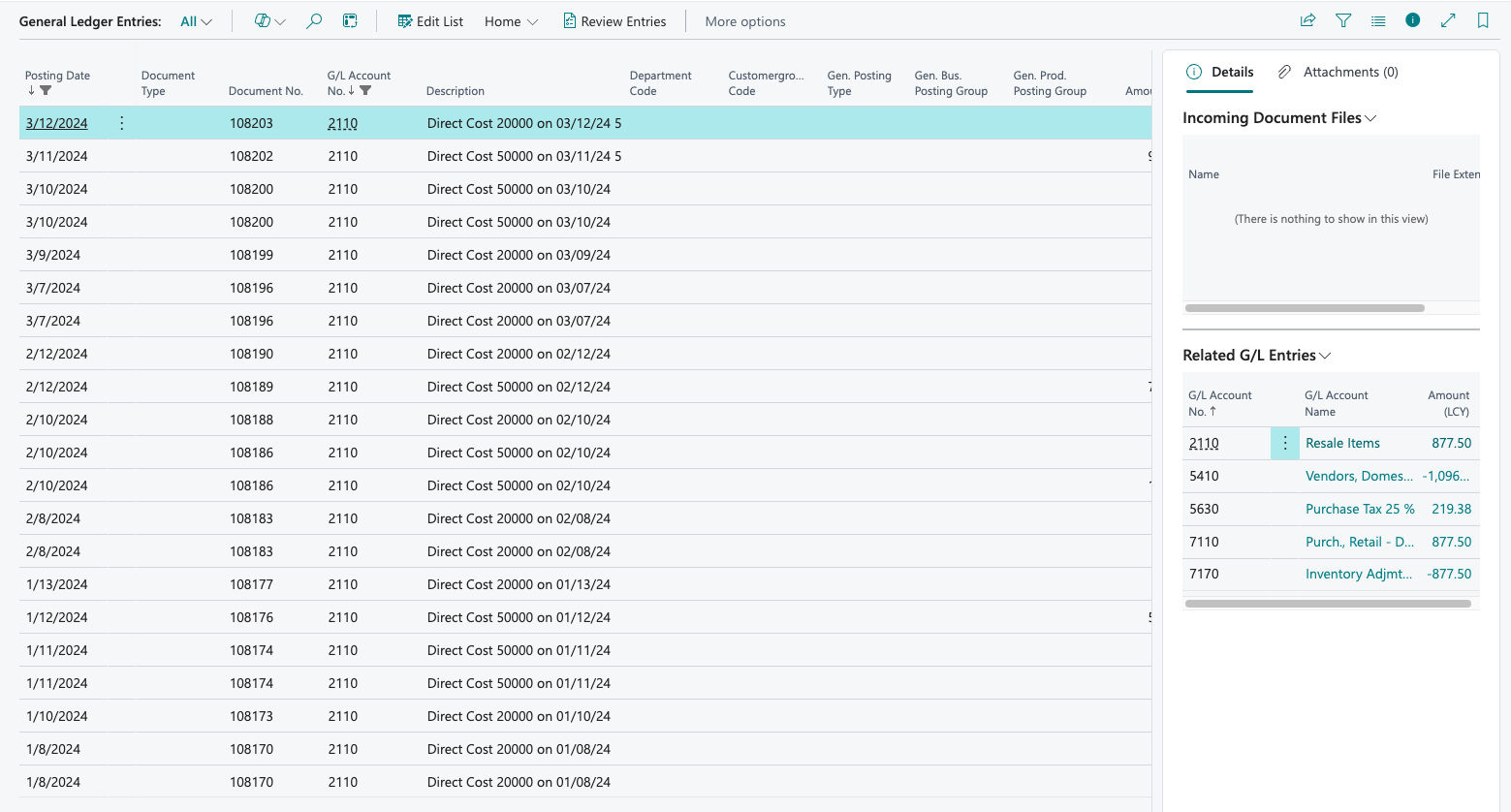Open row menu for posting date 3/12/2024

(x=122, y=123)
